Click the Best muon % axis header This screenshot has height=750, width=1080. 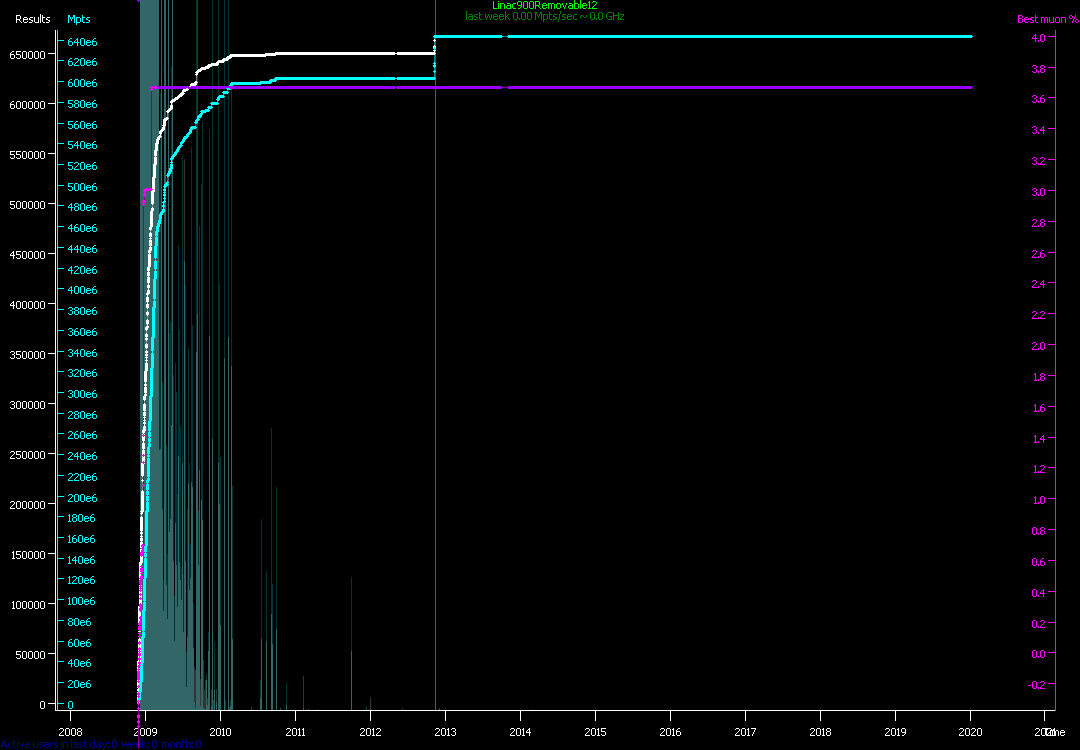1041,19
